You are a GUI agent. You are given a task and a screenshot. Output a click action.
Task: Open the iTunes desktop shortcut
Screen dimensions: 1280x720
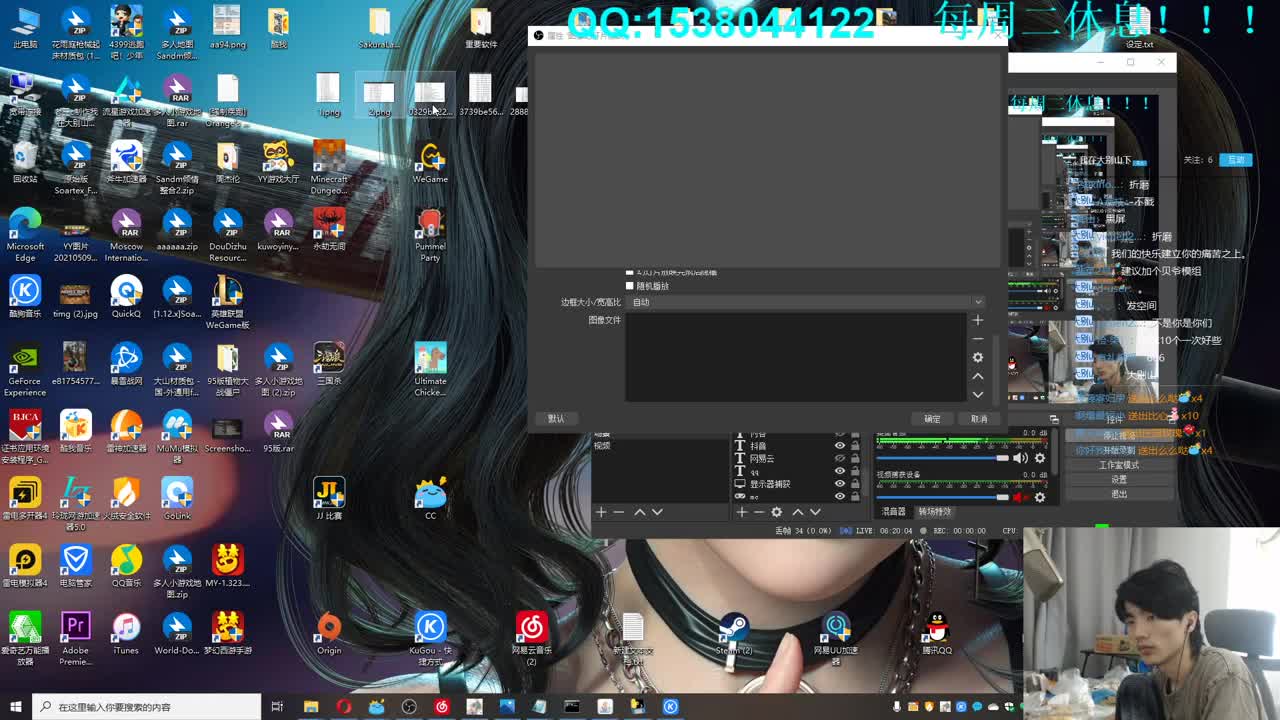[126, 634]
